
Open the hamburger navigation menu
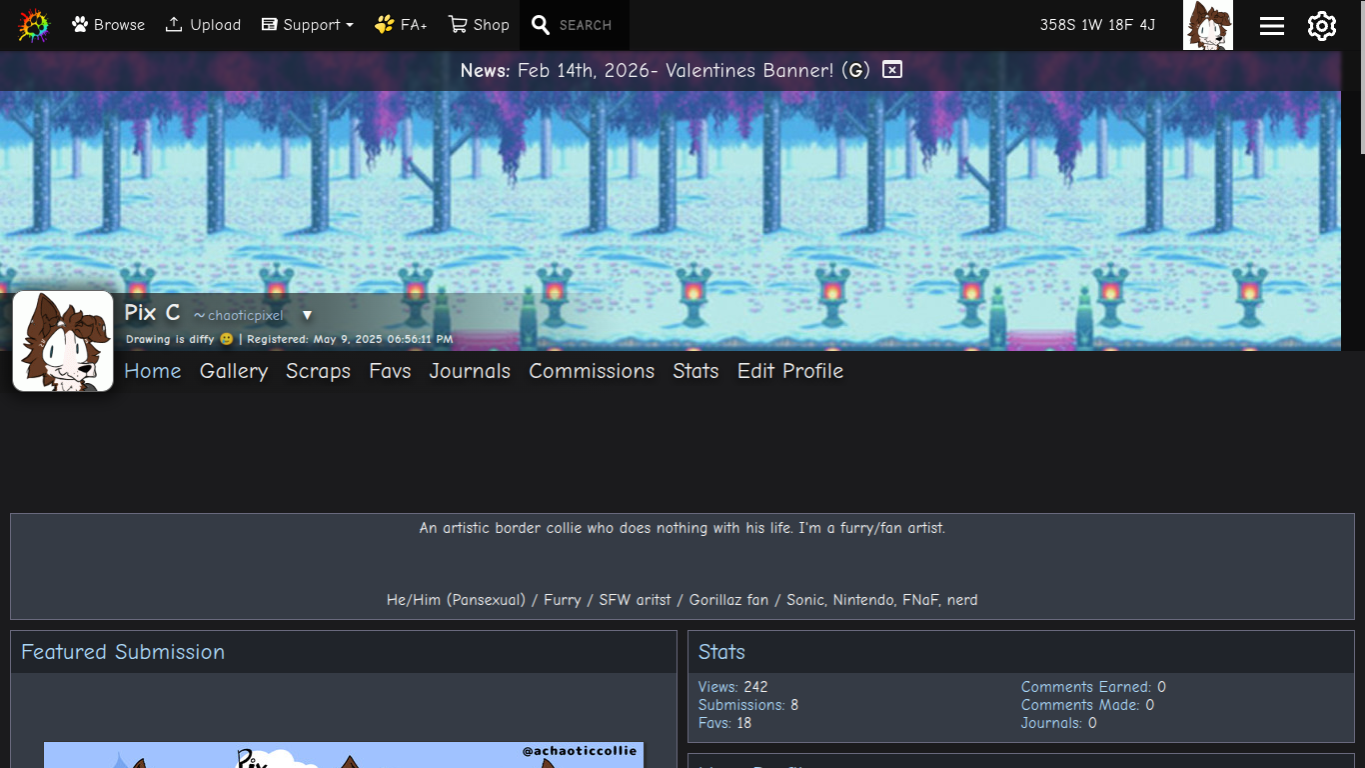1271,25
